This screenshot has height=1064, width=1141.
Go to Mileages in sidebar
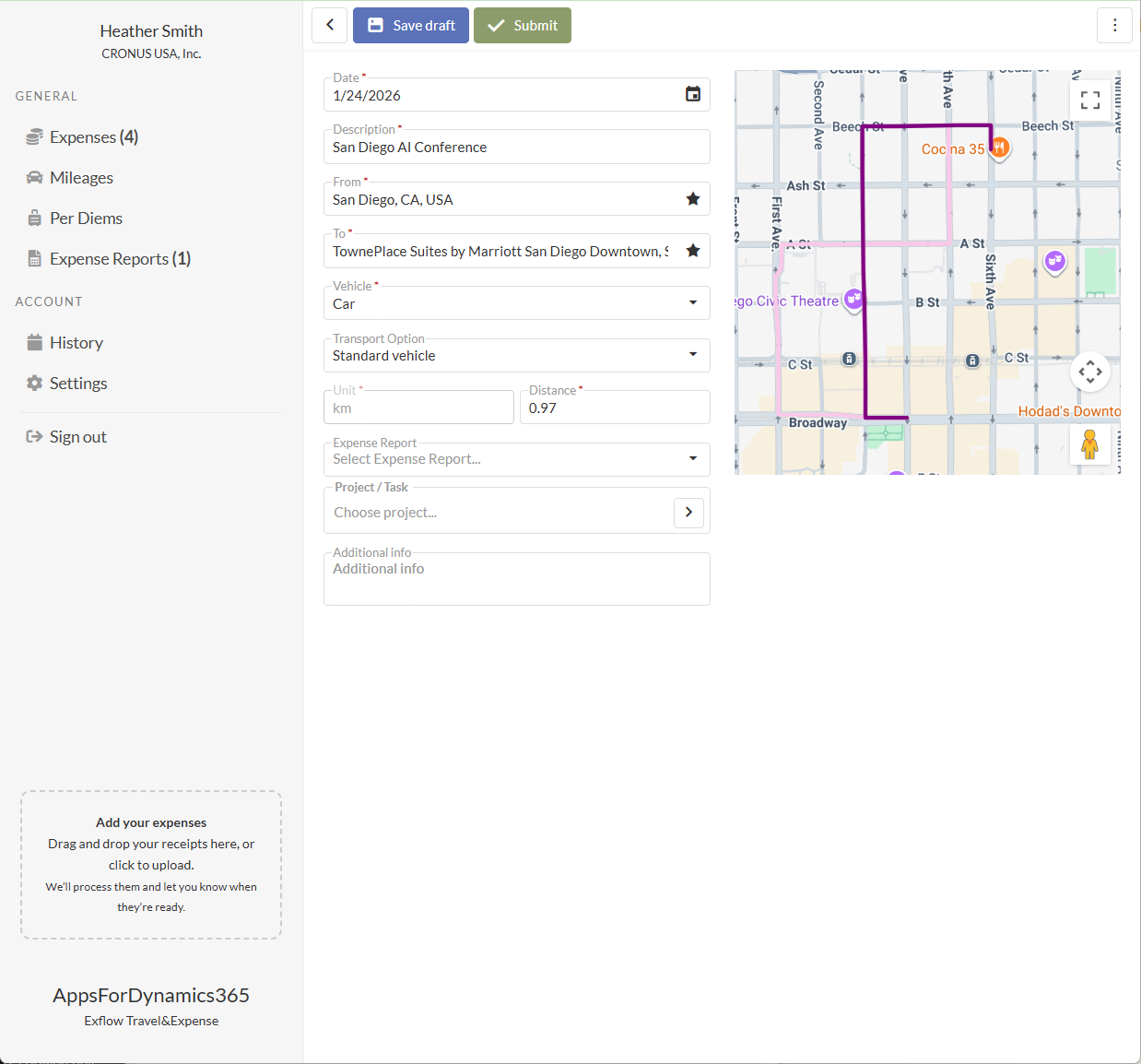(81, 178)
